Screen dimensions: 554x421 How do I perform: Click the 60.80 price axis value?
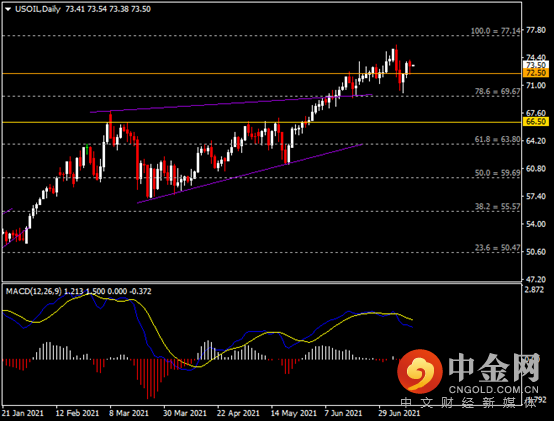(x=536, y=169)
